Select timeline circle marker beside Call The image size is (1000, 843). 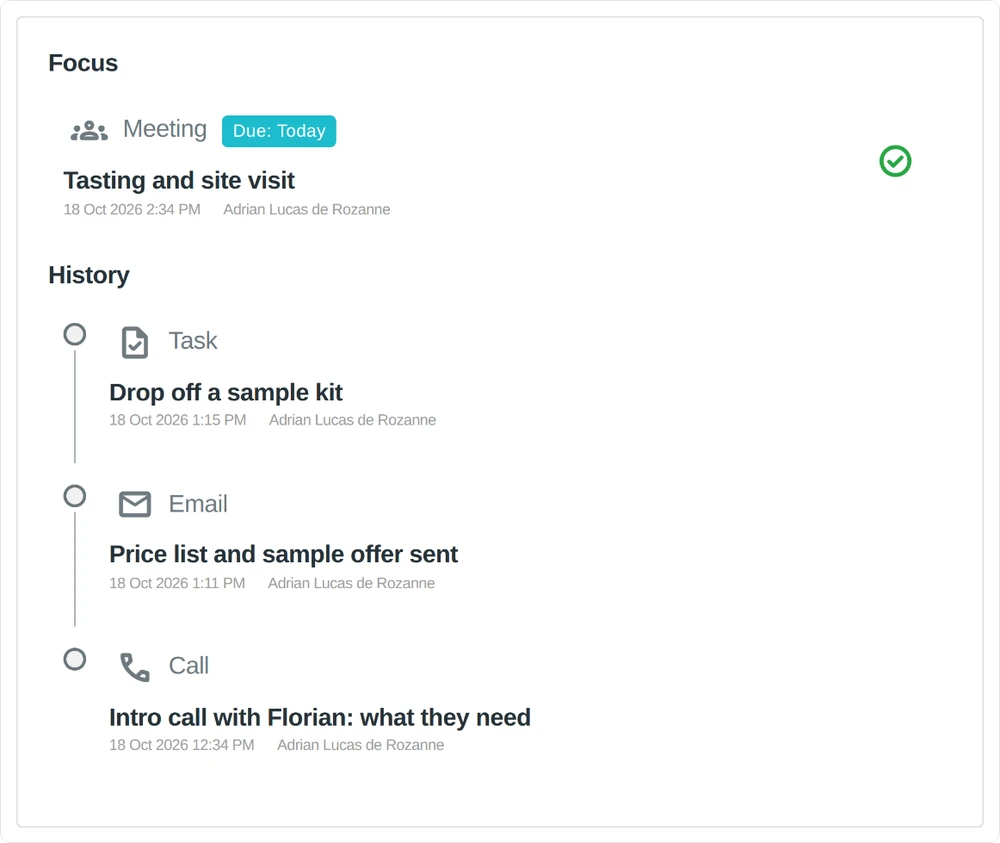pyautogui.click(x=75, y=659)
